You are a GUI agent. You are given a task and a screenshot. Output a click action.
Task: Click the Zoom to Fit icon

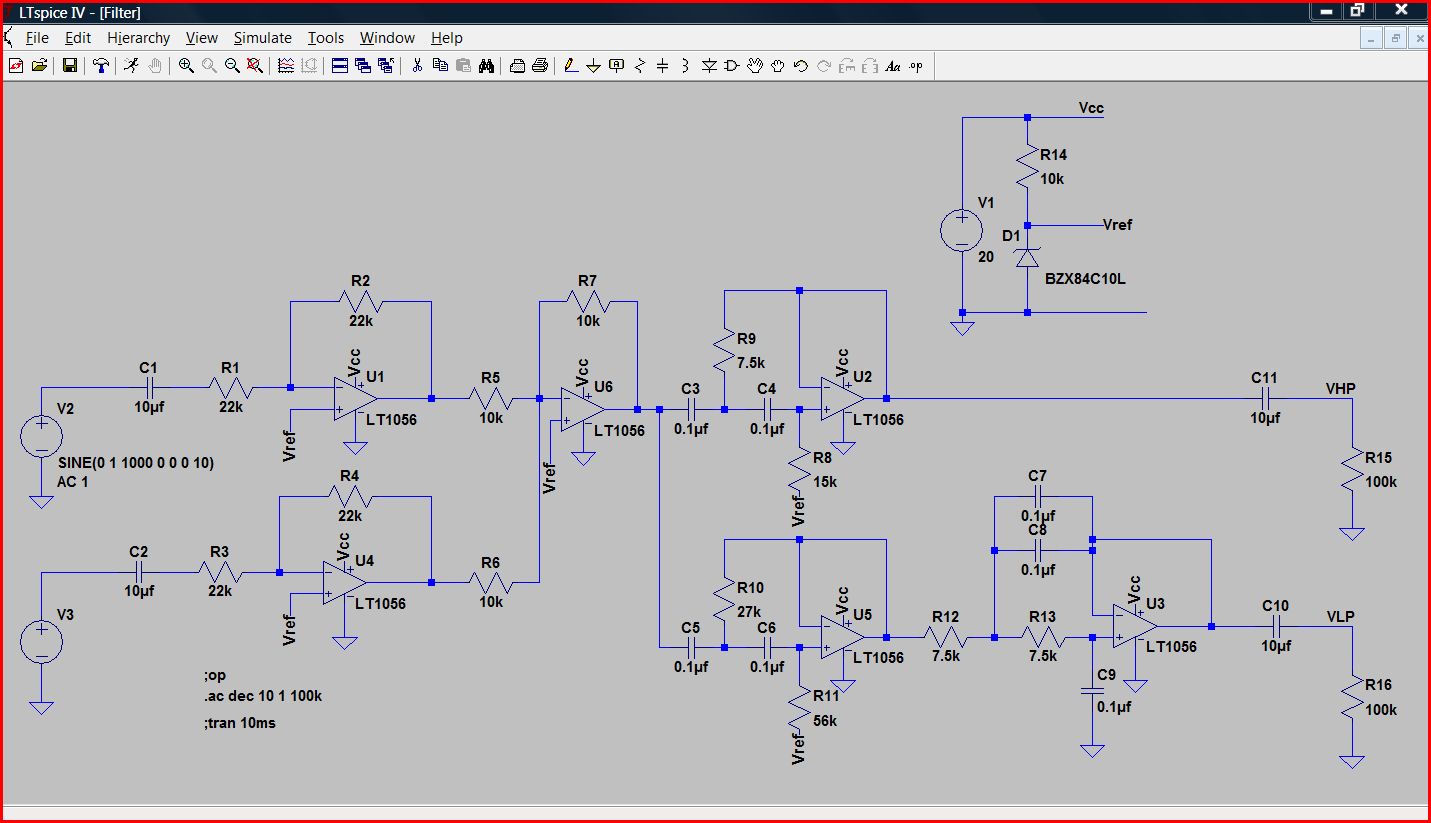(x=255, y=66)
